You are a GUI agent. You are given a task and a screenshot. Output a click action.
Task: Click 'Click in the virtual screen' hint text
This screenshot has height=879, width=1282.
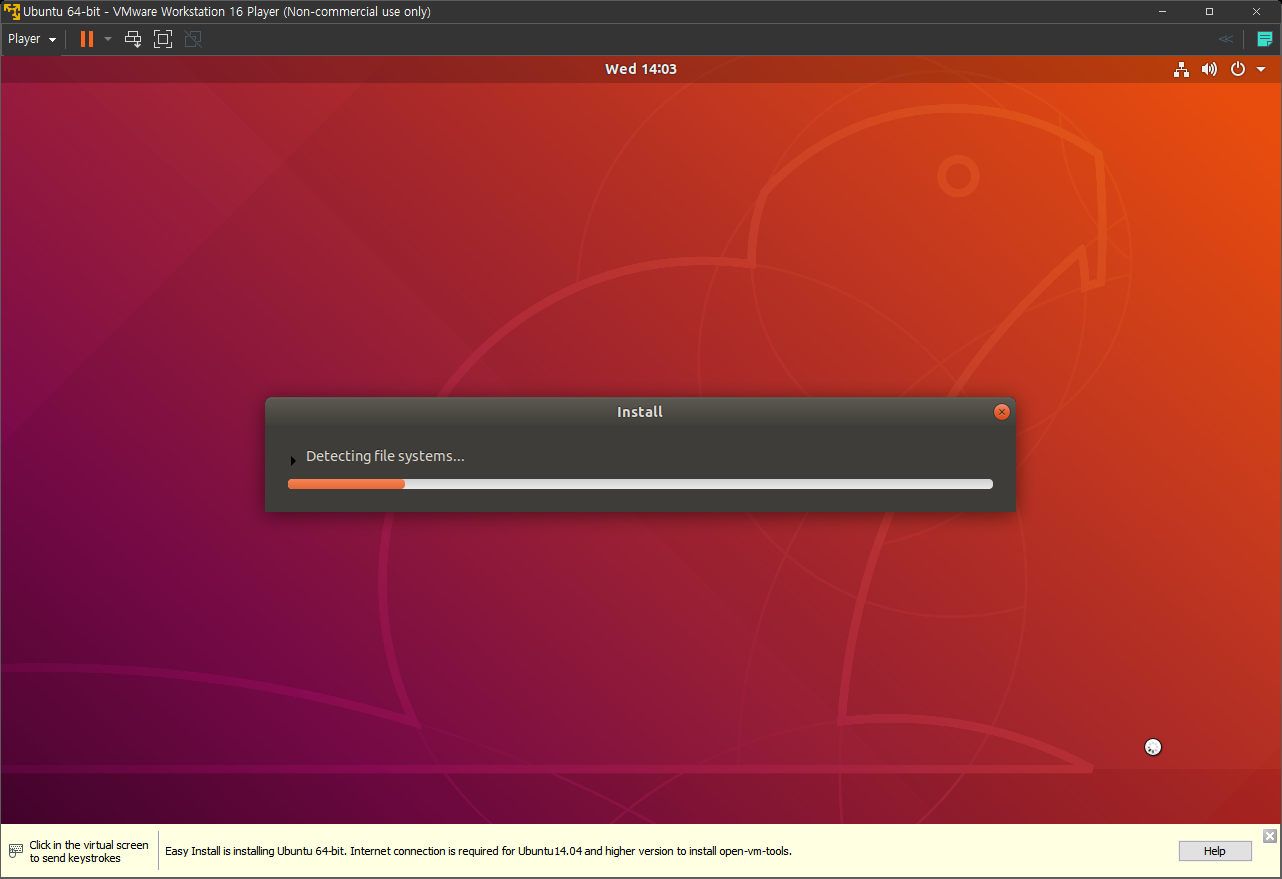point(89,852)
